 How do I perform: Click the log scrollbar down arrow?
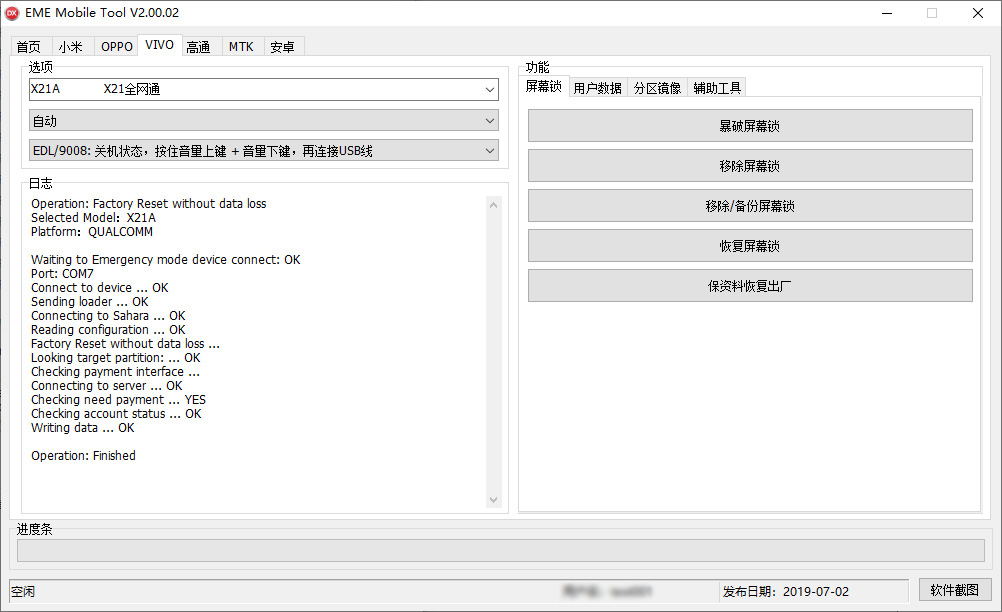(x=493, y=500)
